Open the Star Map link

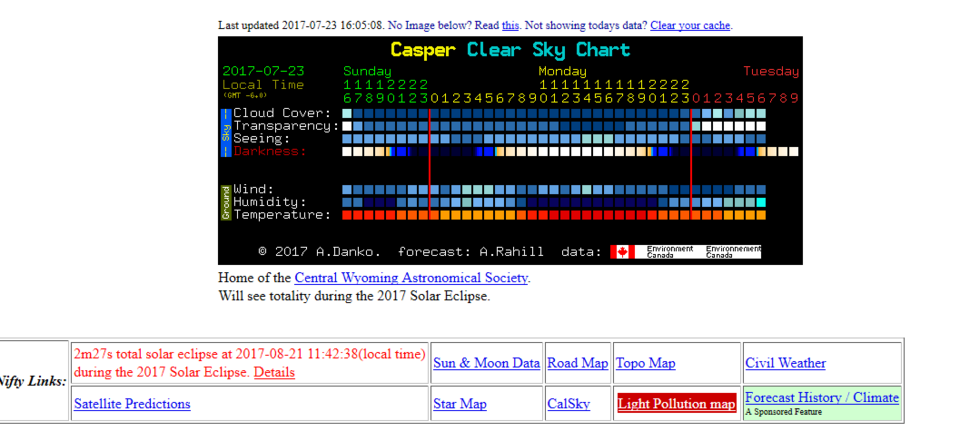point(460,404)
